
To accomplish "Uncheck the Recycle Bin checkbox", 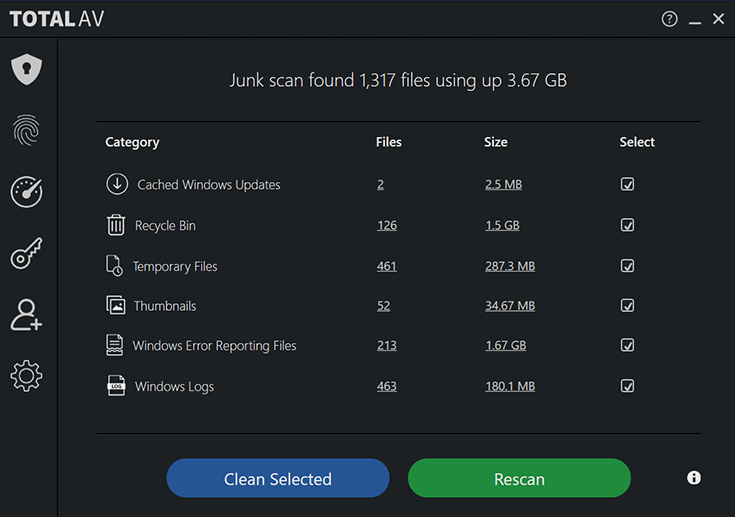I will tap(627, 225).
